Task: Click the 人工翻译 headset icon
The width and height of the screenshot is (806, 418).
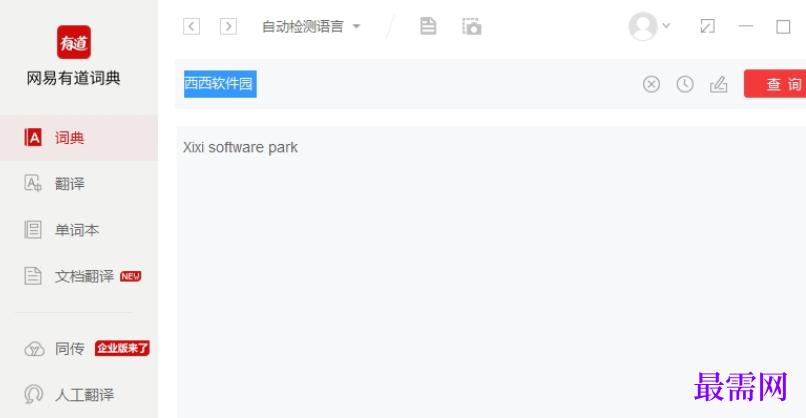Action: coord(33,395)
